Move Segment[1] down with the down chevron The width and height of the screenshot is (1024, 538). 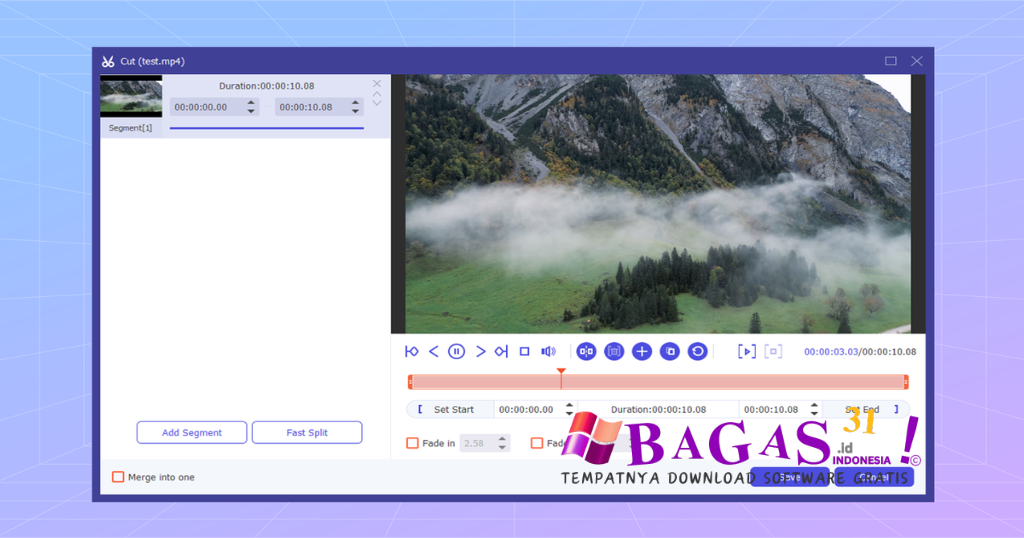click(x=377, y=103)
